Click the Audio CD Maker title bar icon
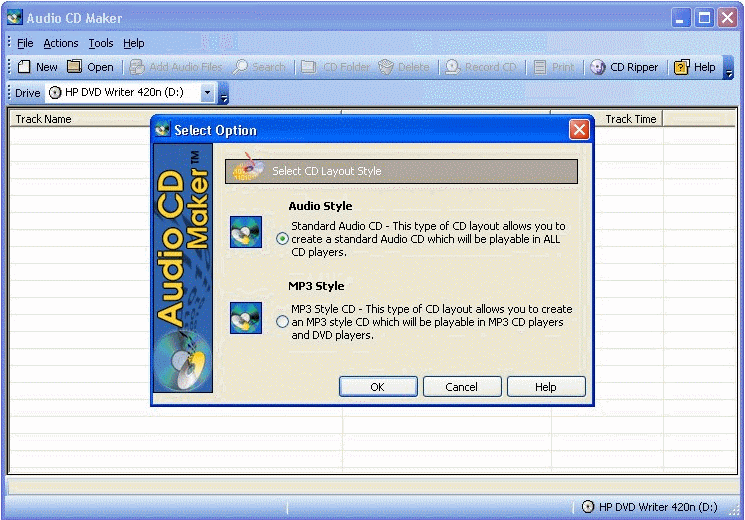This screenshot has height=520, width=745. [15, 18]
